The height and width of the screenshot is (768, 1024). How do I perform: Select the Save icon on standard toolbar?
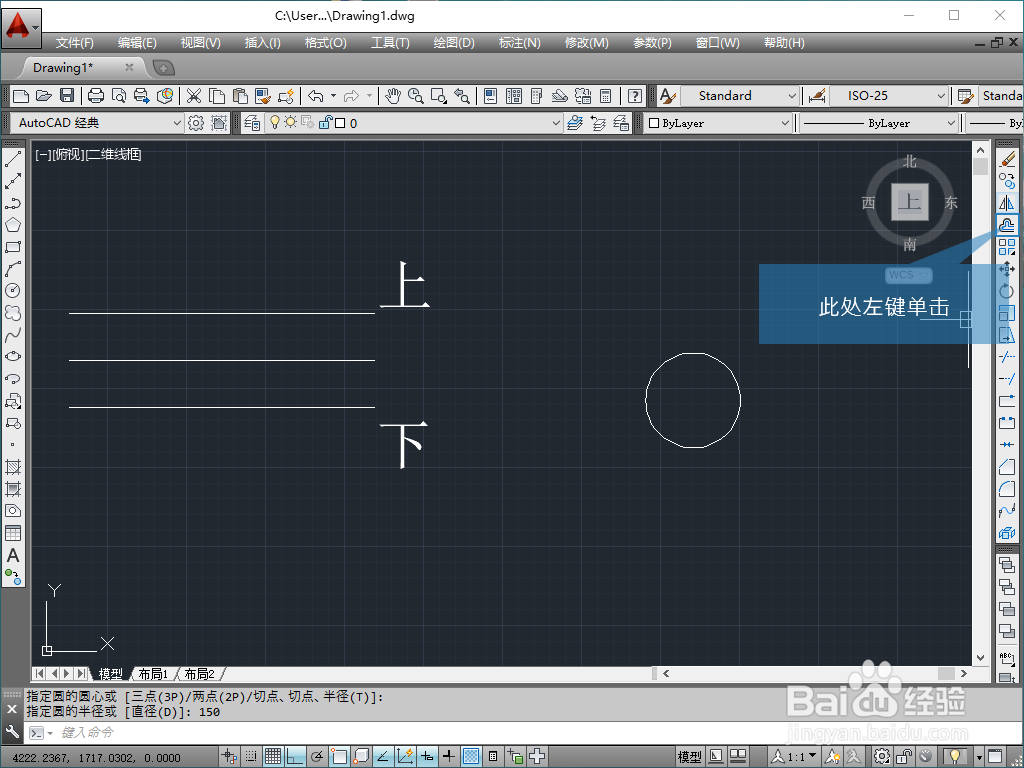click(66, 96)
